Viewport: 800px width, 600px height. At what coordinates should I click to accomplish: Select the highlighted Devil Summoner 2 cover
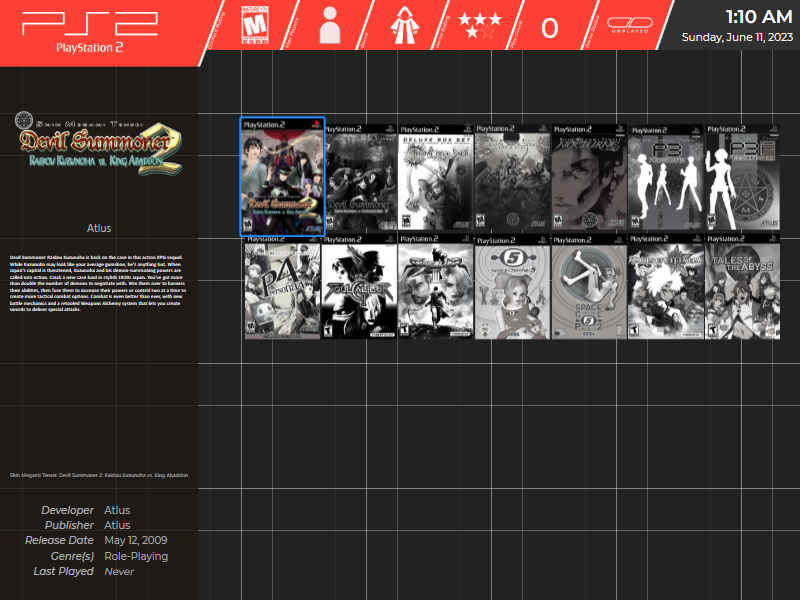point(282,177)
